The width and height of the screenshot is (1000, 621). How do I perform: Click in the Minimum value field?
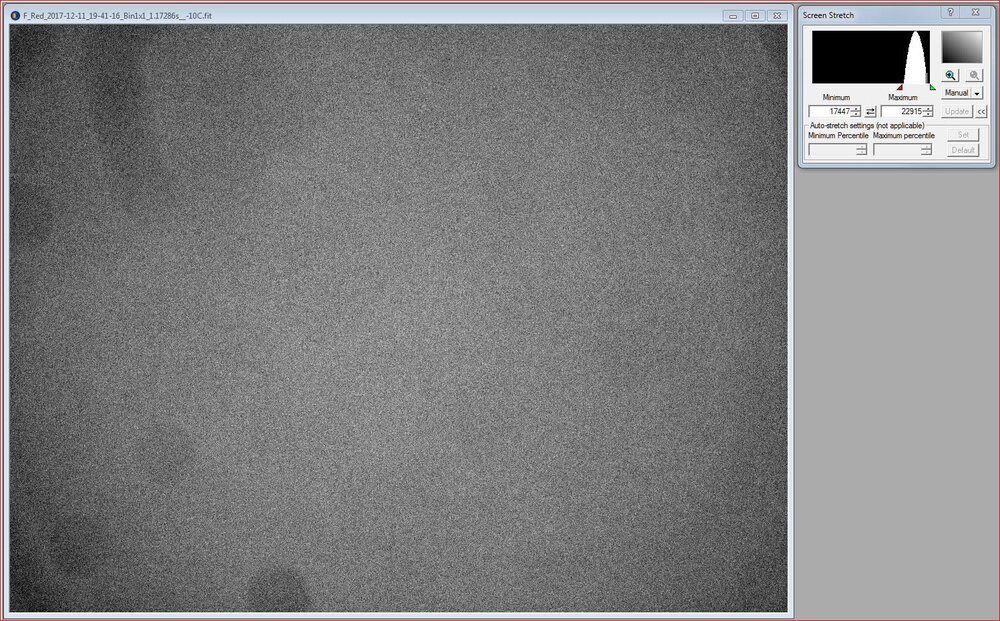tap(829, 111)
